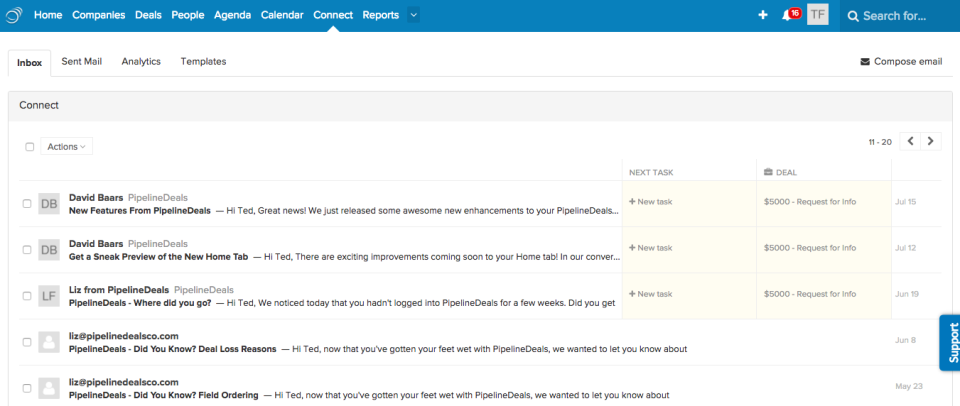Open deal link on Jun 19 row
Viewport: 960px width, 406px height.
(x=810, y=294)
